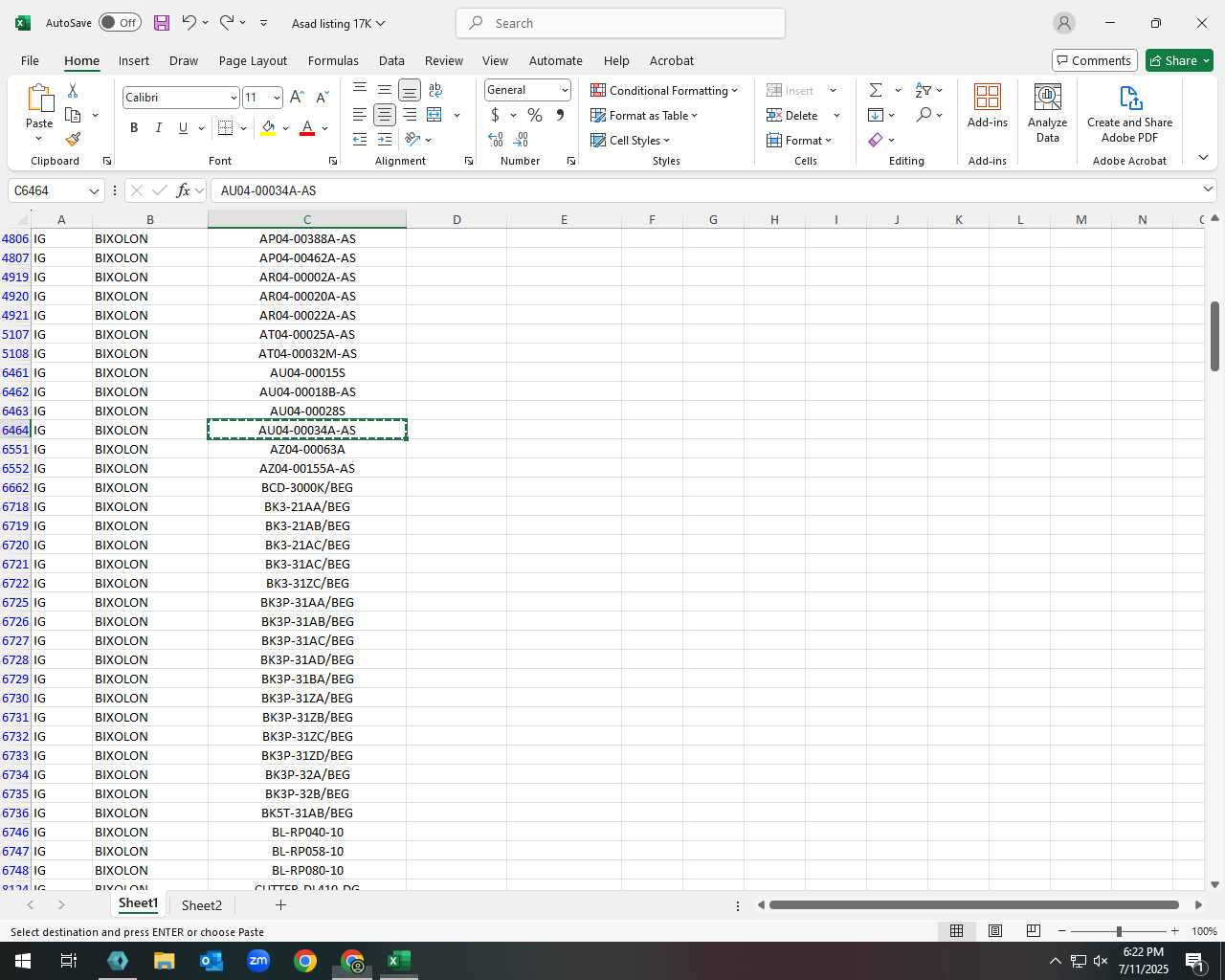This screenshot has width=1225, height=980.
Task: Click Decrease Decimal icon
Action: (x=522, y=140)
